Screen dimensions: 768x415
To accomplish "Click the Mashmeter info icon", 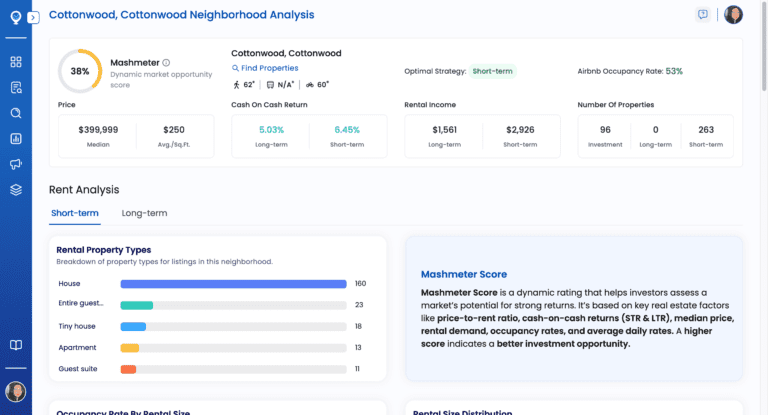I will click(166, 62).
